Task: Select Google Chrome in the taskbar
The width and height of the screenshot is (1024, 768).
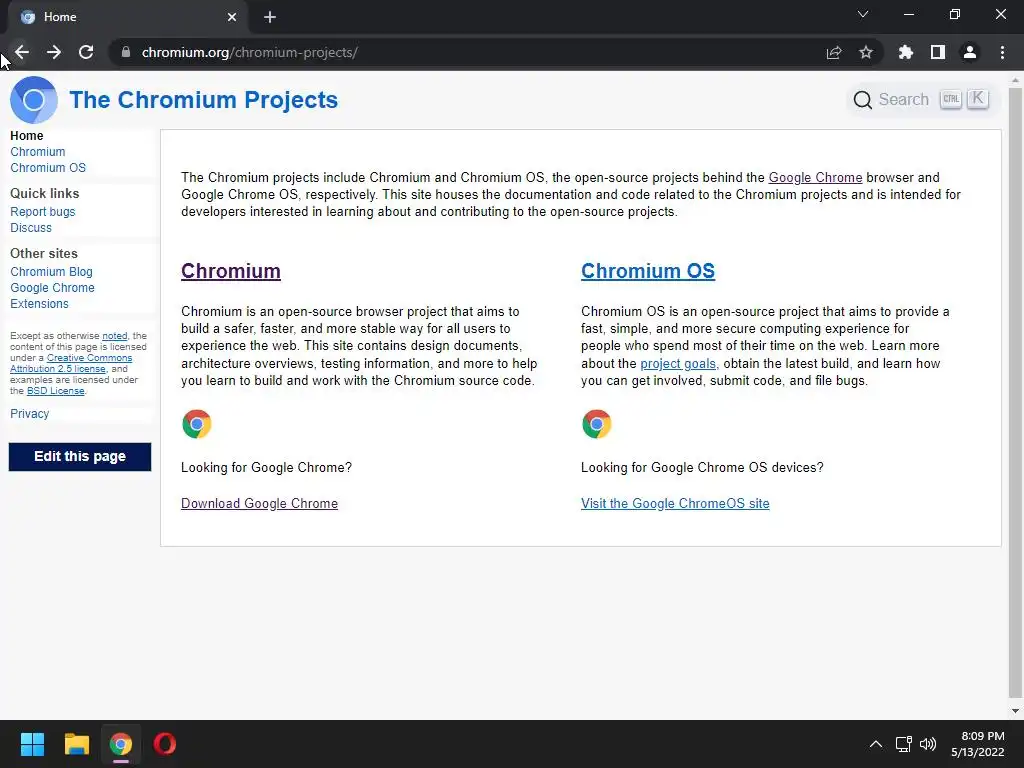Action: pyautogui.click(x=121, y=744)
